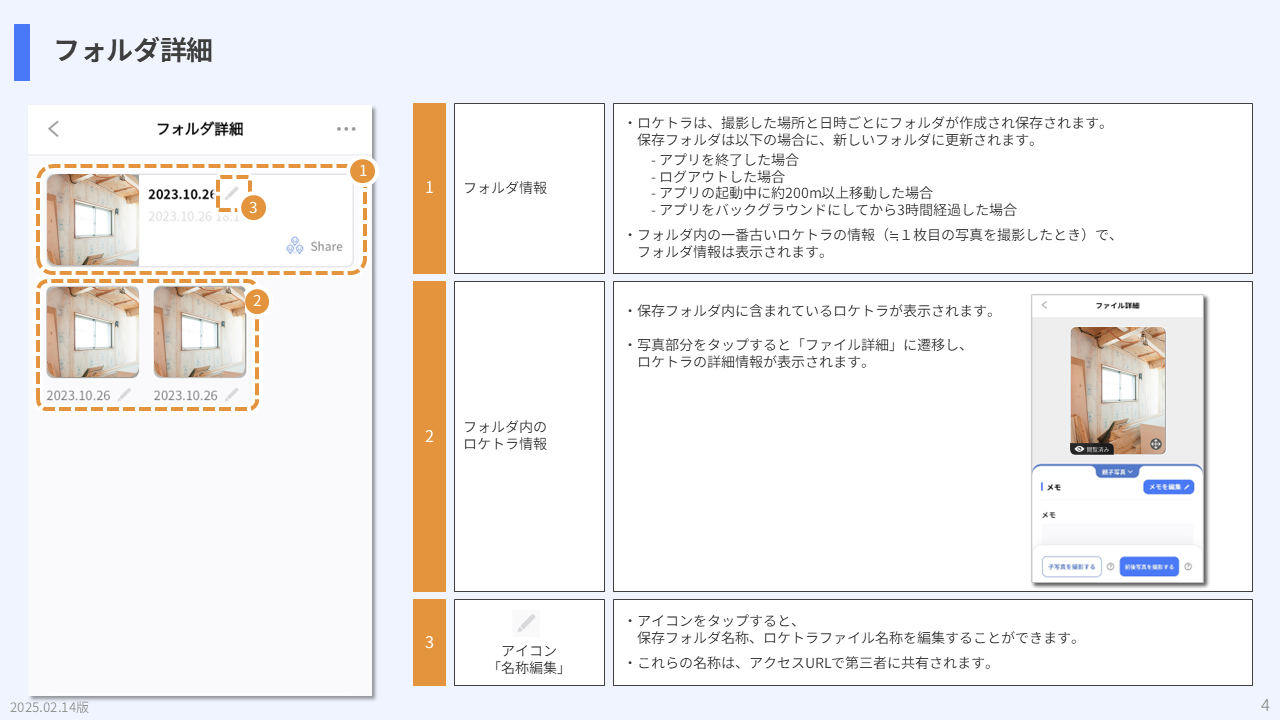This screenshot has height=720, width=1280.
Task: Expand the 親子写真 dropdown tab
Action: [1117, 471]
